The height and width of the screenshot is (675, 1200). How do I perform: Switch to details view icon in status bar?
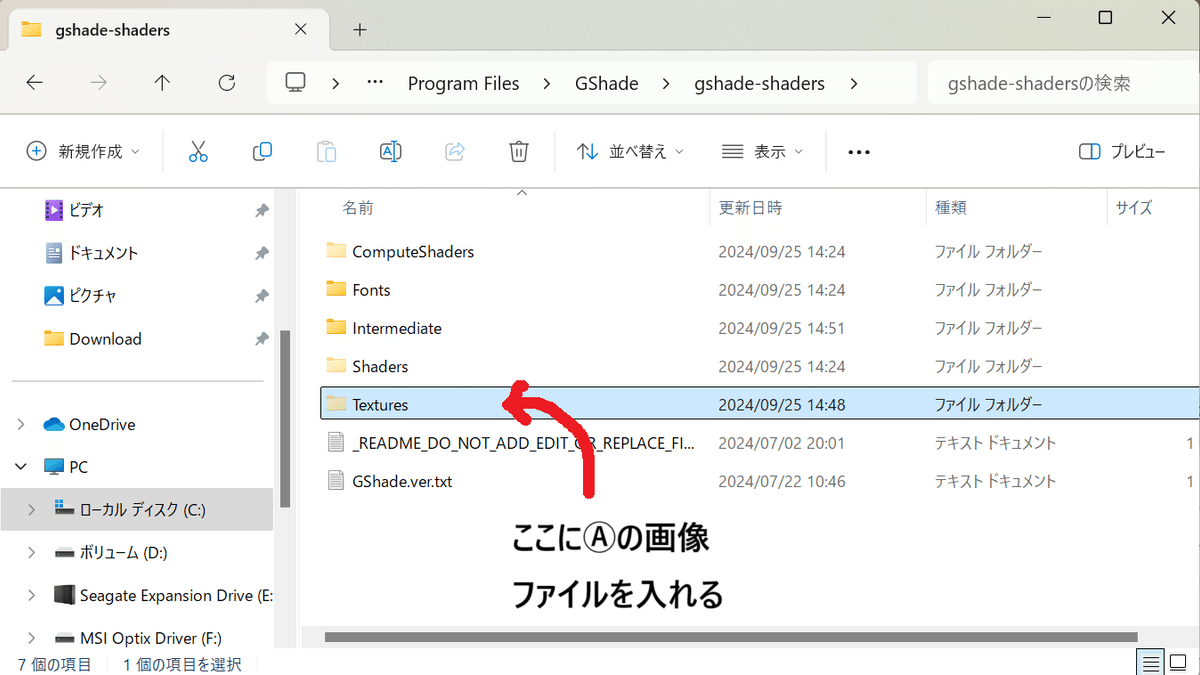pyautogui.click(x=1151, y=662)
